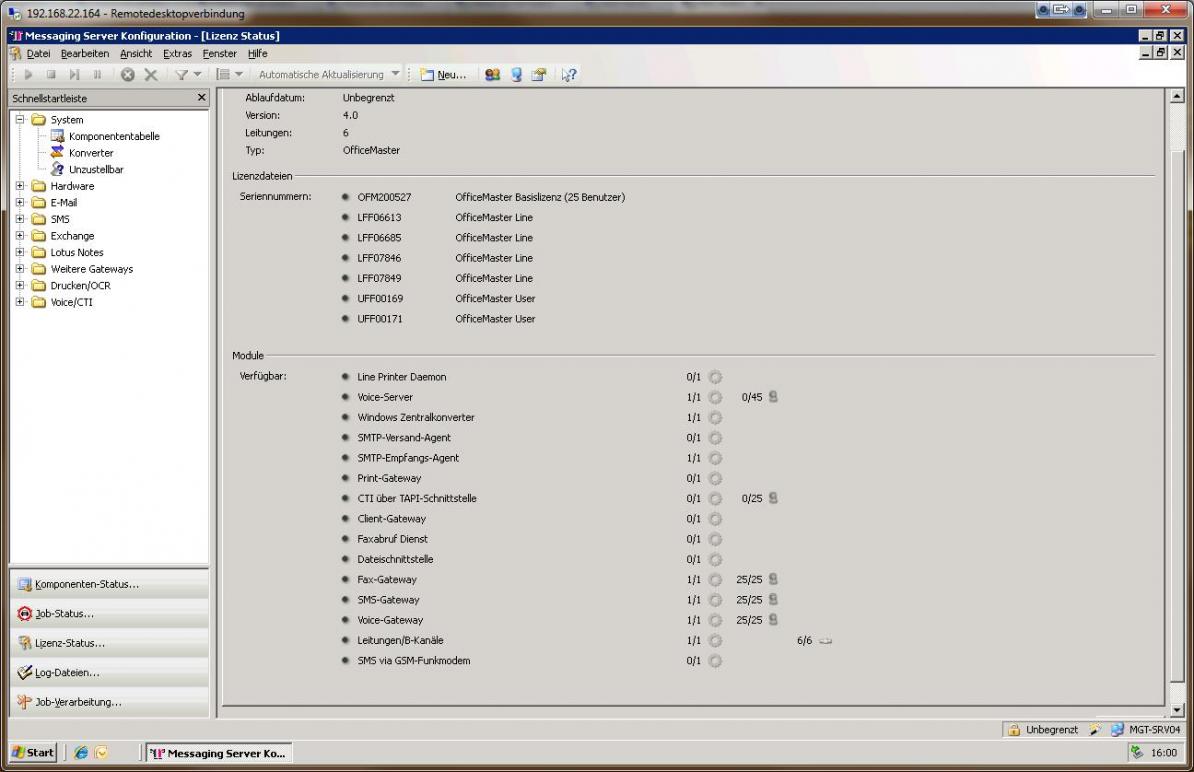Expand the Voice/CTI tree node

tap(20, 302)
